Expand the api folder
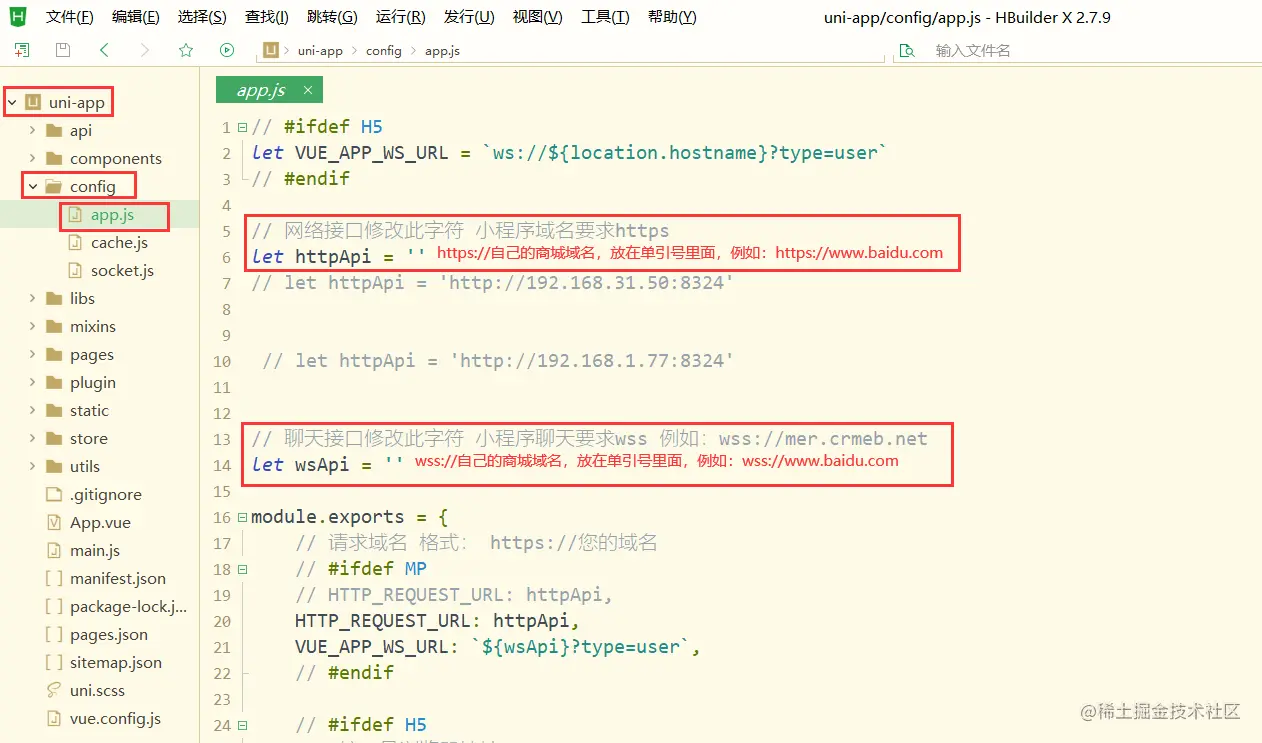This screenshot has width=1262, height=743. [x=33, y=130]
